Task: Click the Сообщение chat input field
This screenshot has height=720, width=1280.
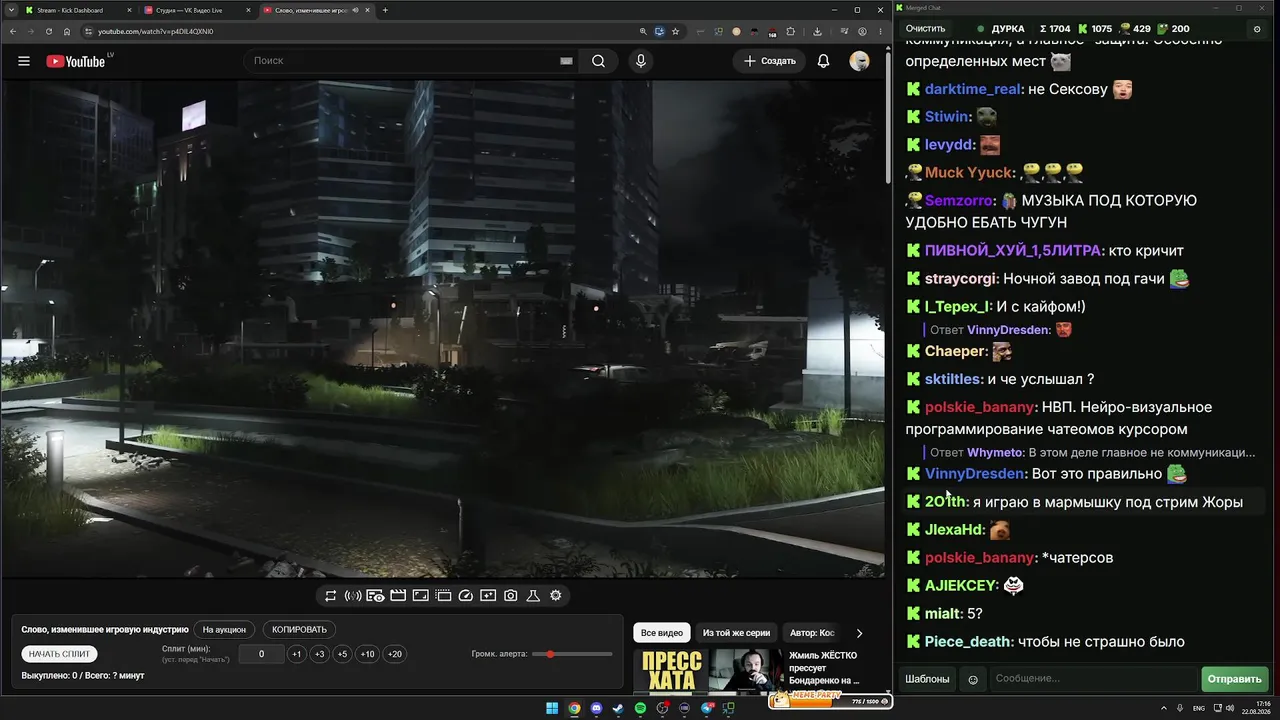Action: pos(1092,680)
